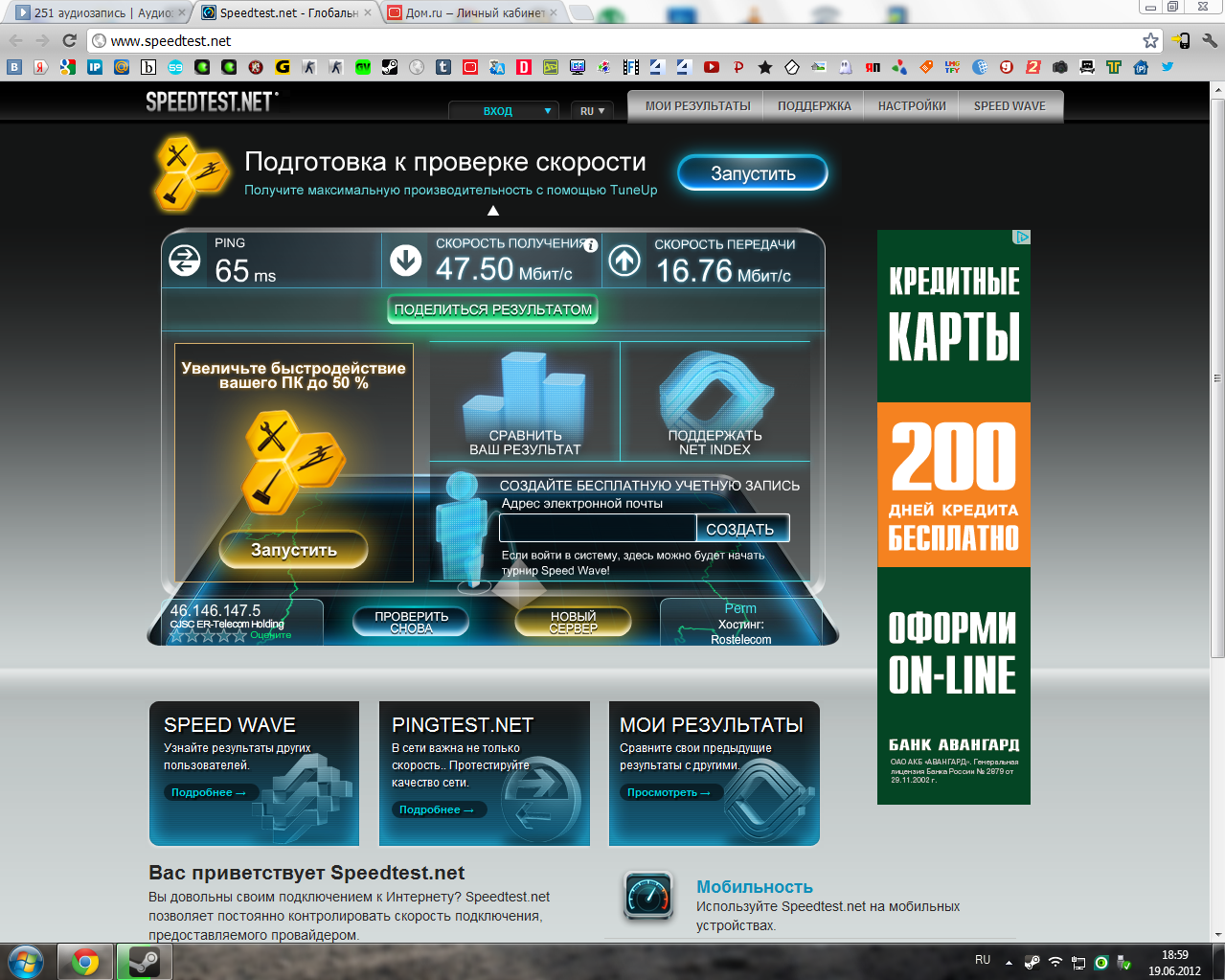The width and height of the screenshot is (1225, 980).
Task: Open the ghost bookmark icon
Action: click(846, 67)
